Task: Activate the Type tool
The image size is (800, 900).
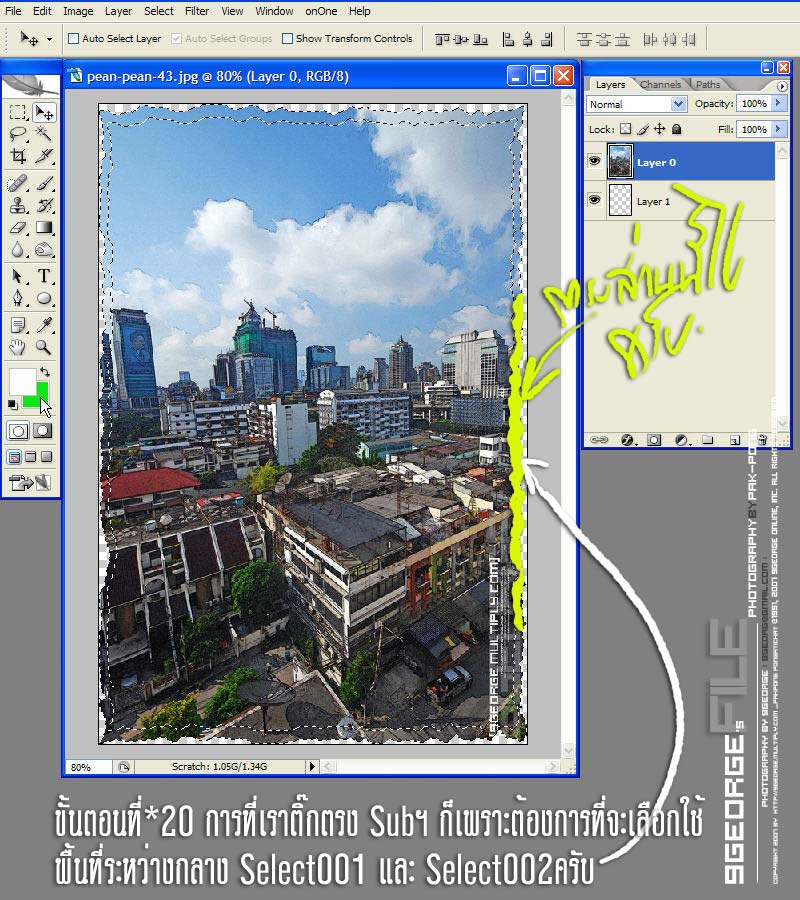Action: click(x=44, y=277)
